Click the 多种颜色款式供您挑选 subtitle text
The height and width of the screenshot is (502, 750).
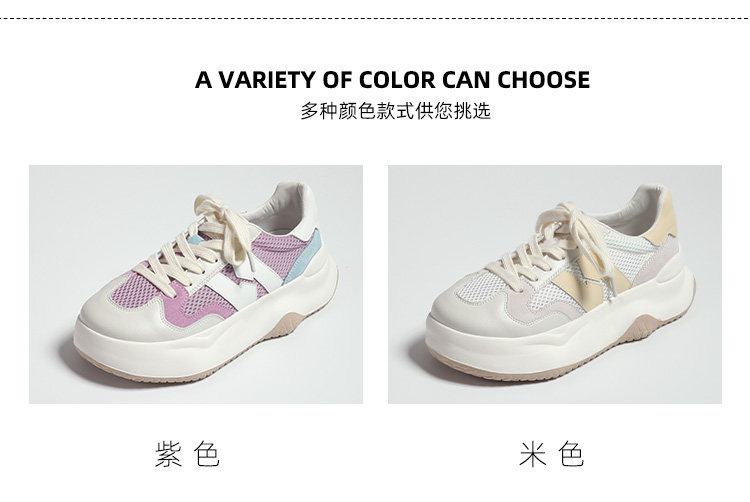point(396,110)
